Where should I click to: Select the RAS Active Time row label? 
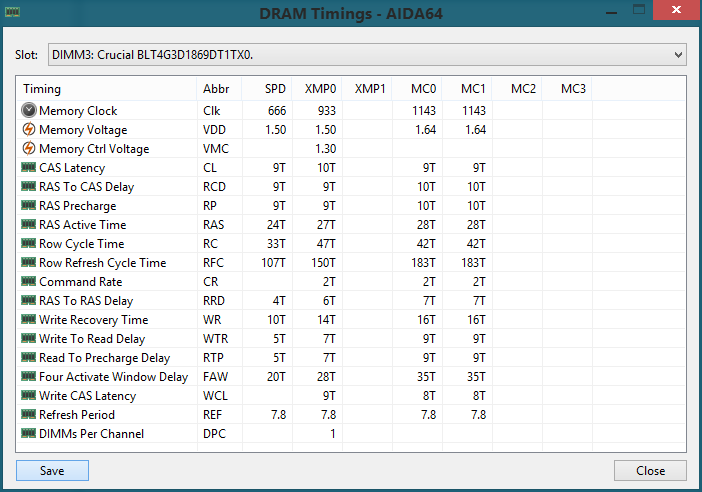[82, 225]
